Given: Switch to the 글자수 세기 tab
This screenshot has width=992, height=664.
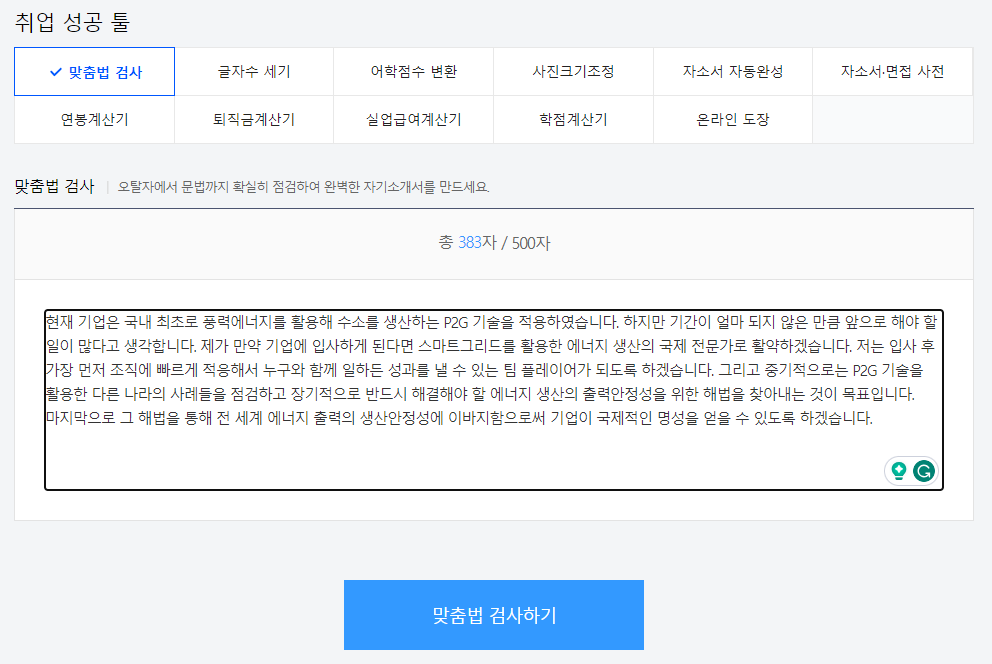Looking at the screenshot, I should pos(253,71).
